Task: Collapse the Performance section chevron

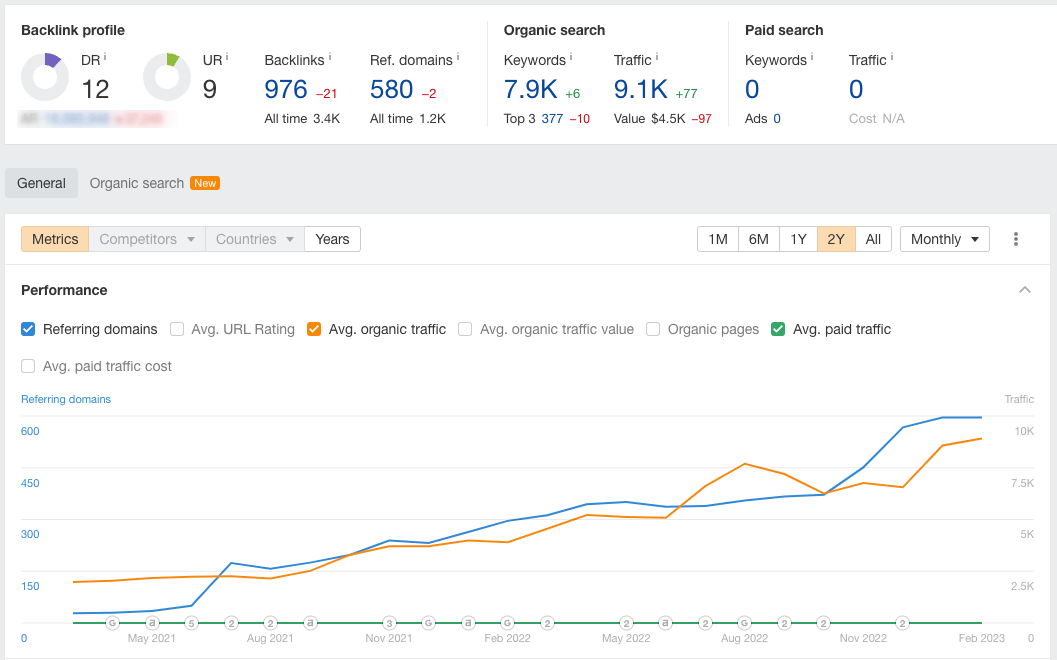Action: point(1025,290)
